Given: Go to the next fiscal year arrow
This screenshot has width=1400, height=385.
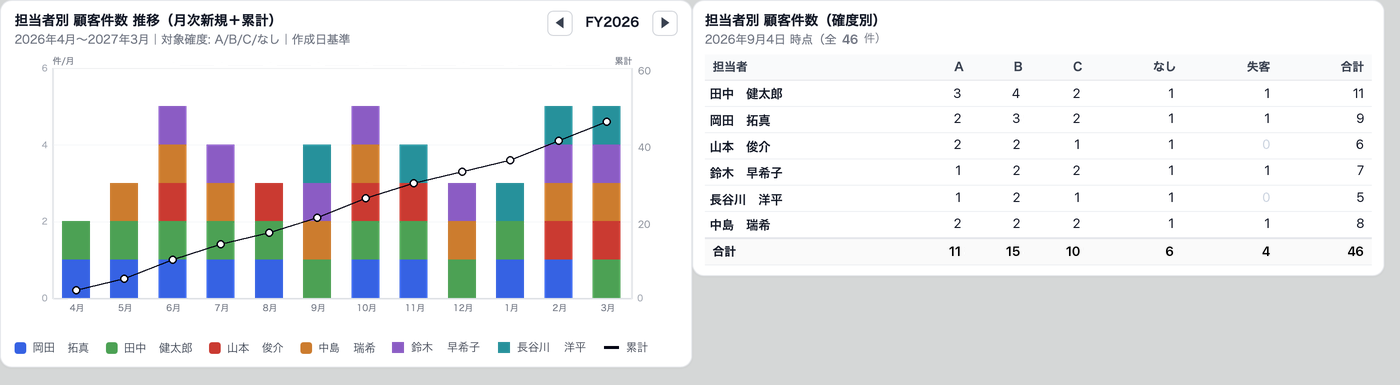Looking at the screenshot, I should click(x=664, y=23).
